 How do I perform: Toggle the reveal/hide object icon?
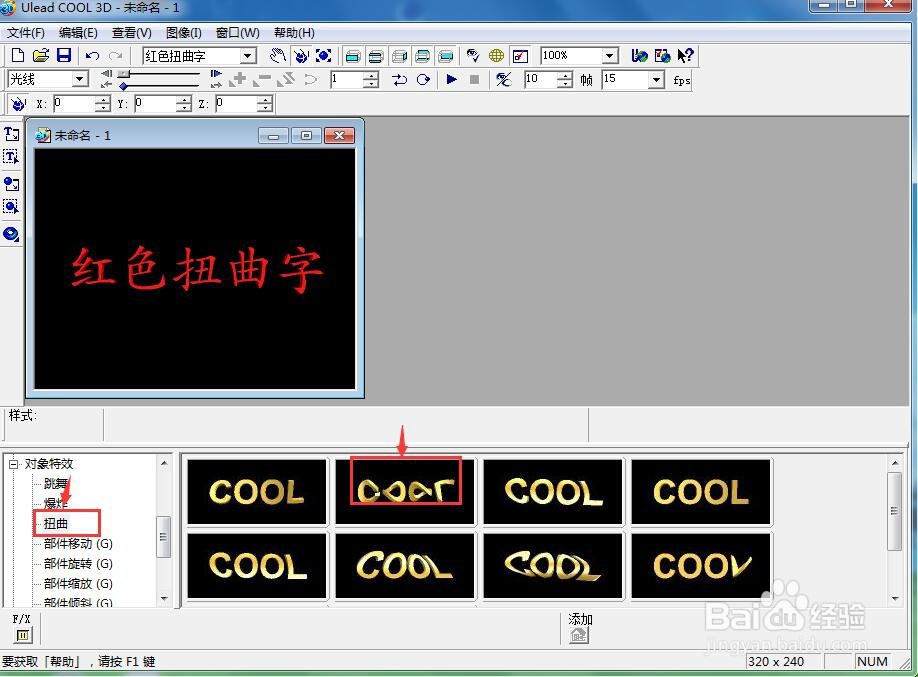point(503,79)
